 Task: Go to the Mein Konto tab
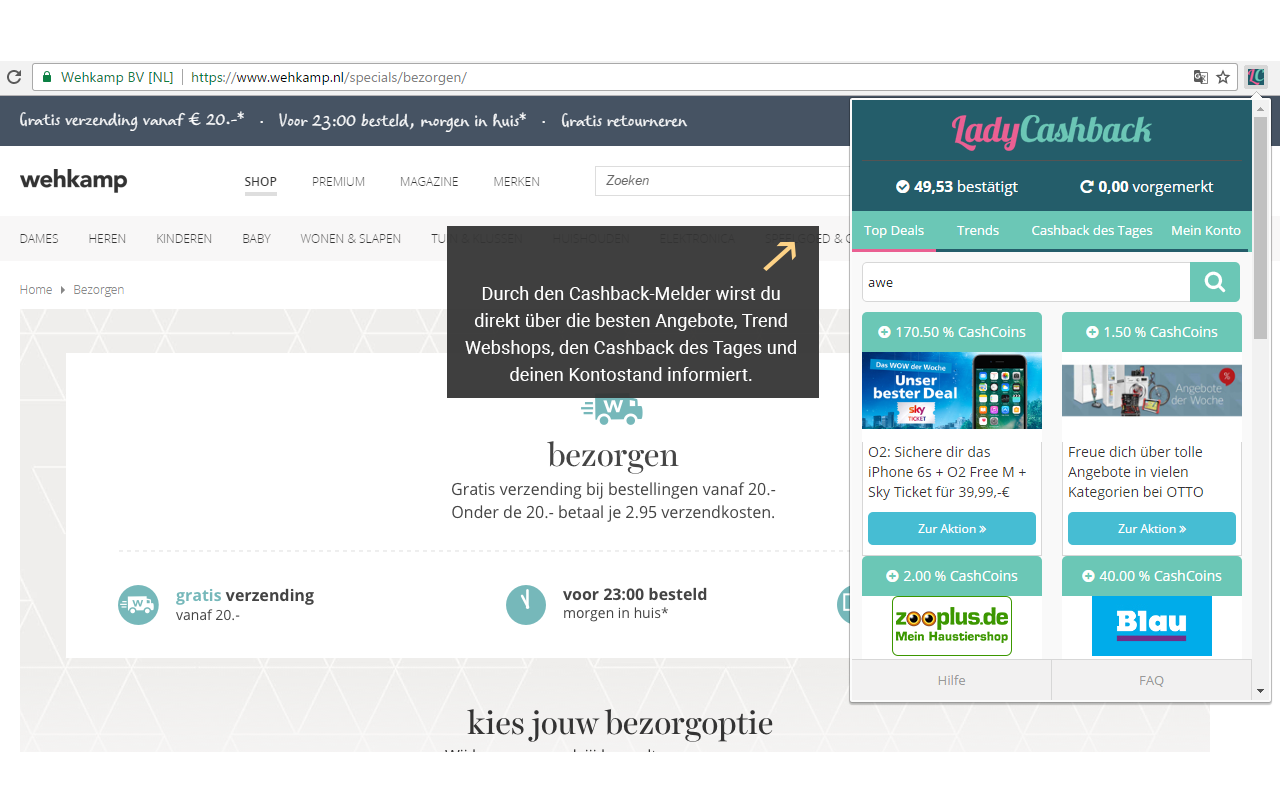pos(1206,230)
